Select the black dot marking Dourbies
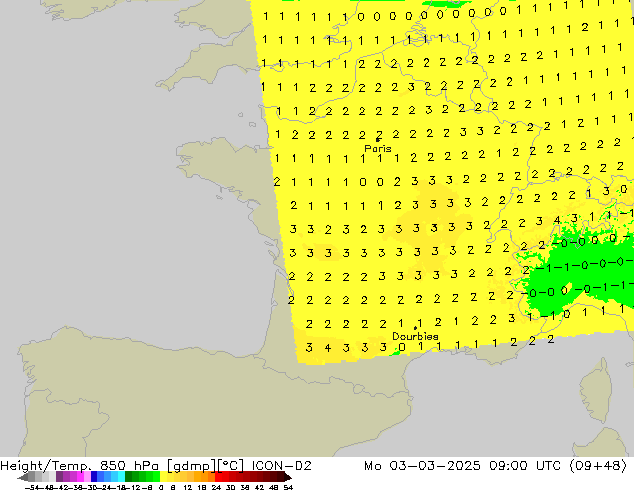 415,328
